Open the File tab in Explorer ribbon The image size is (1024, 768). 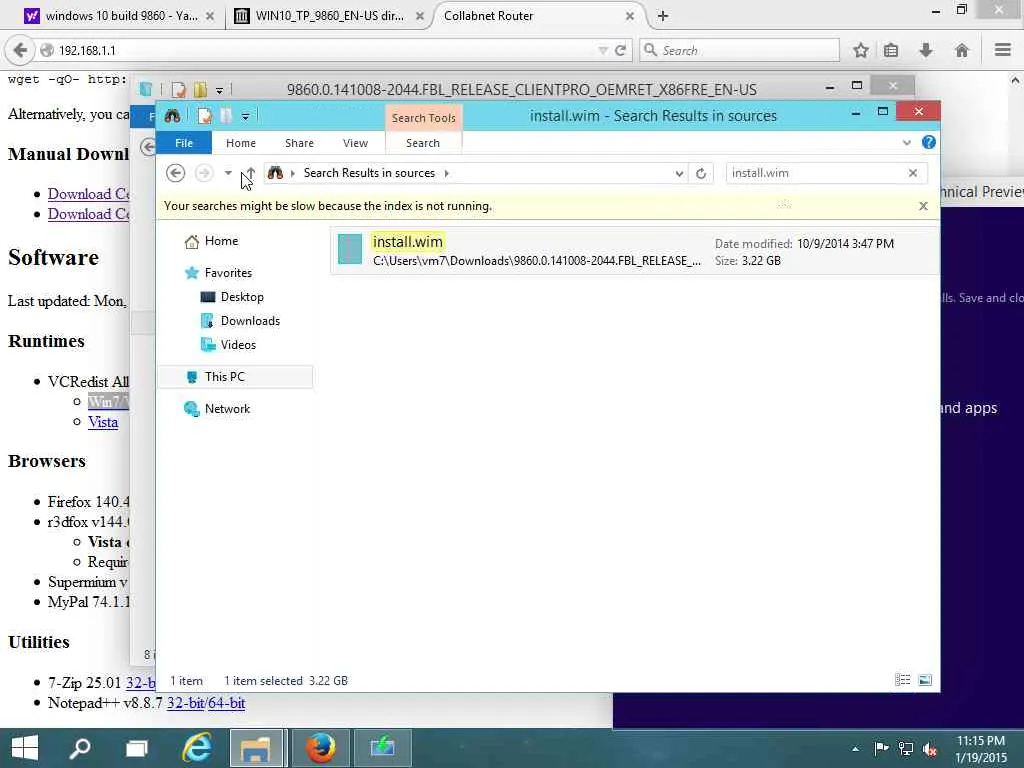(184, 143)
